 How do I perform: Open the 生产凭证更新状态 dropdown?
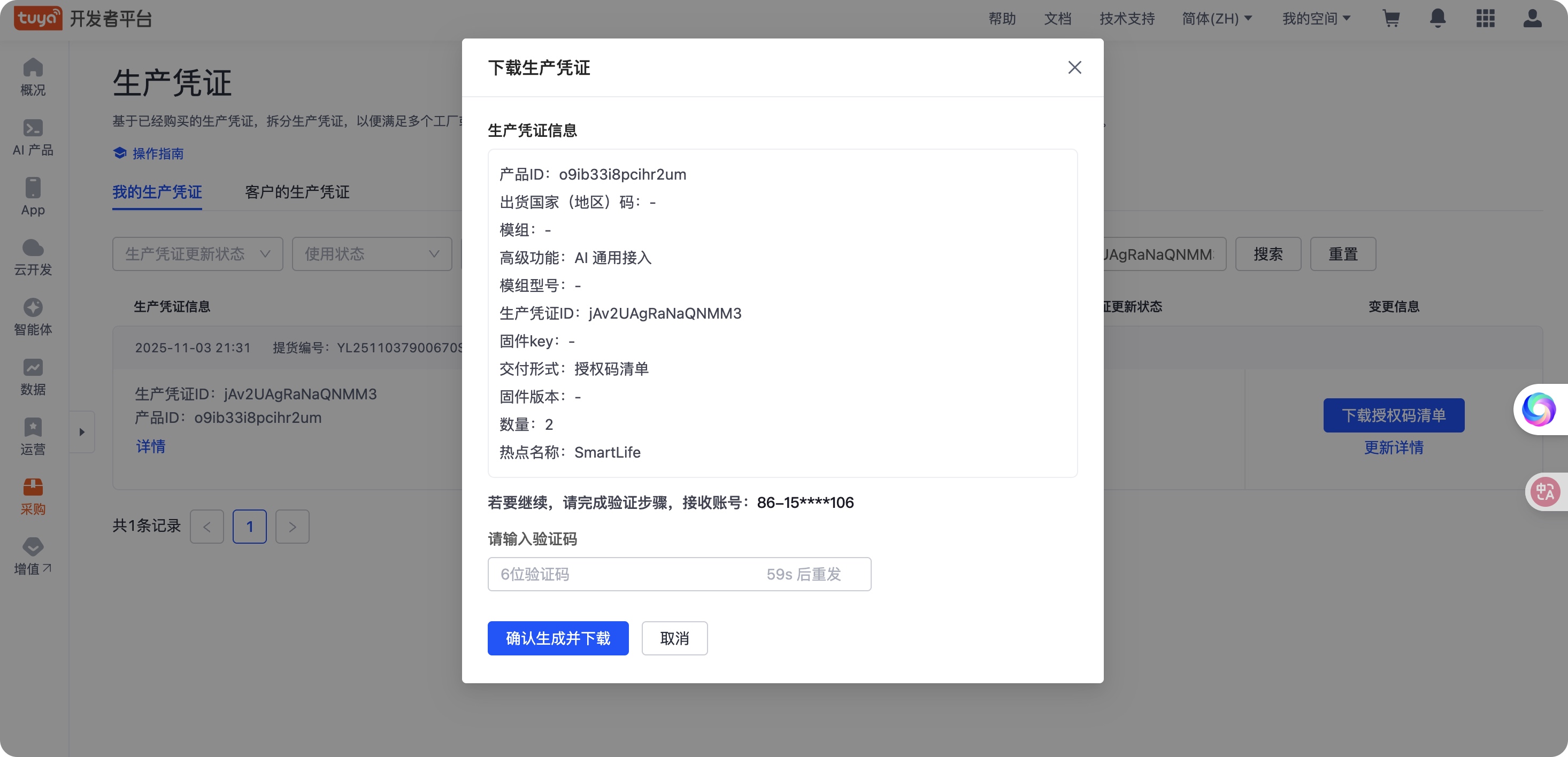coord(197,254)
